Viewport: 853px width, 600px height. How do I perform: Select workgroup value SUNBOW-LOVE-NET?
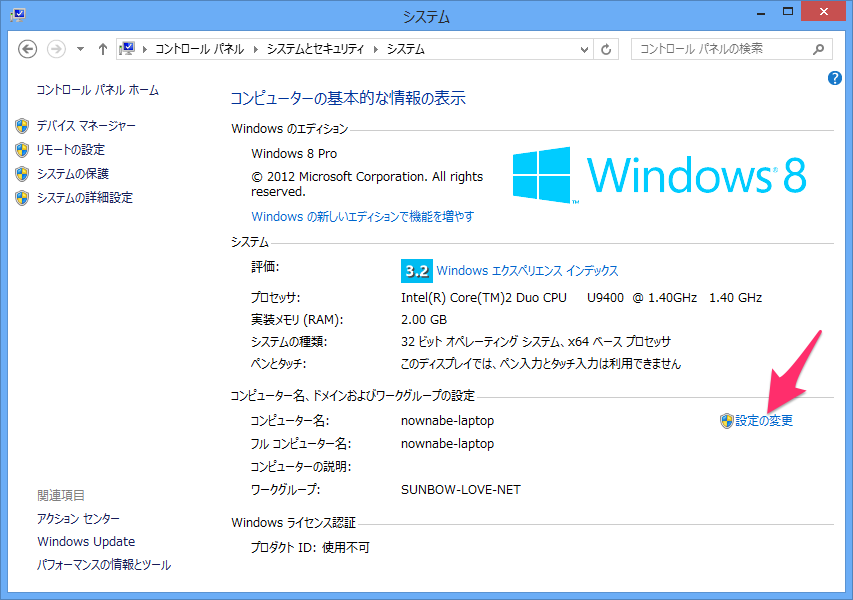click(x=461, y=490)
